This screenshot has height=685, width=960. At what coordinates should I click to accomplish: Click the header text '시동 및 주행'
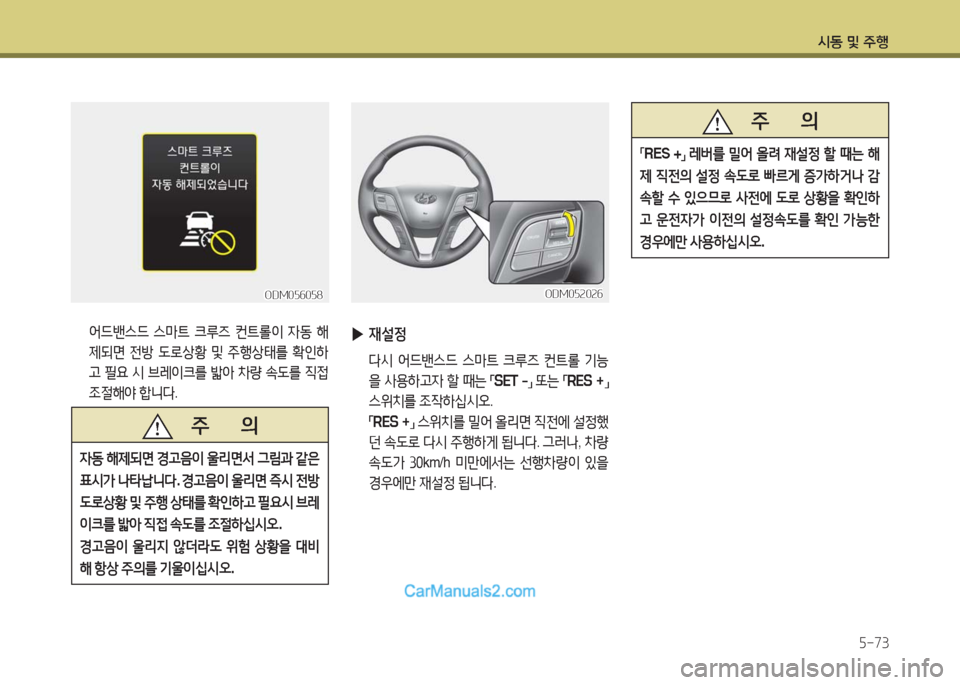[853, 42]
